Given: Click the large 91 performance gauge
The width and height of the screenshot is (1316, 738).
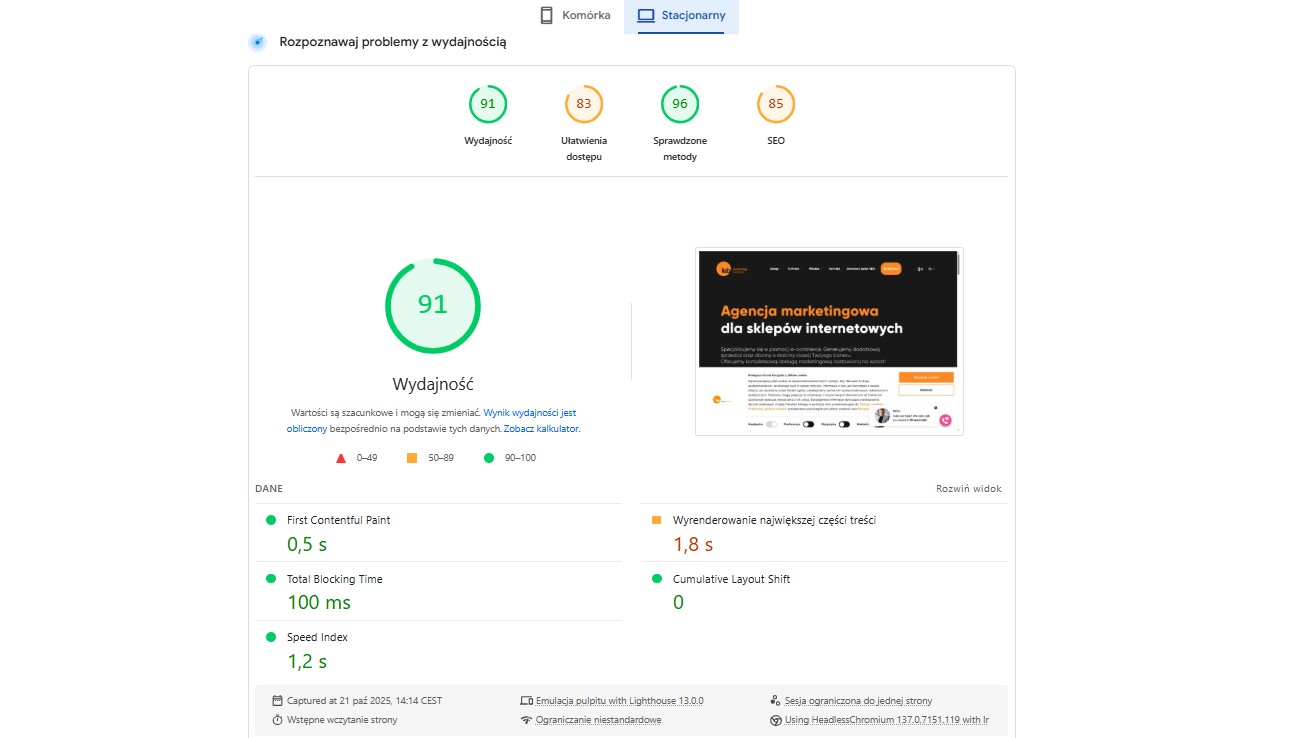Looking at the screenshot, I should [x=433, y=305].
